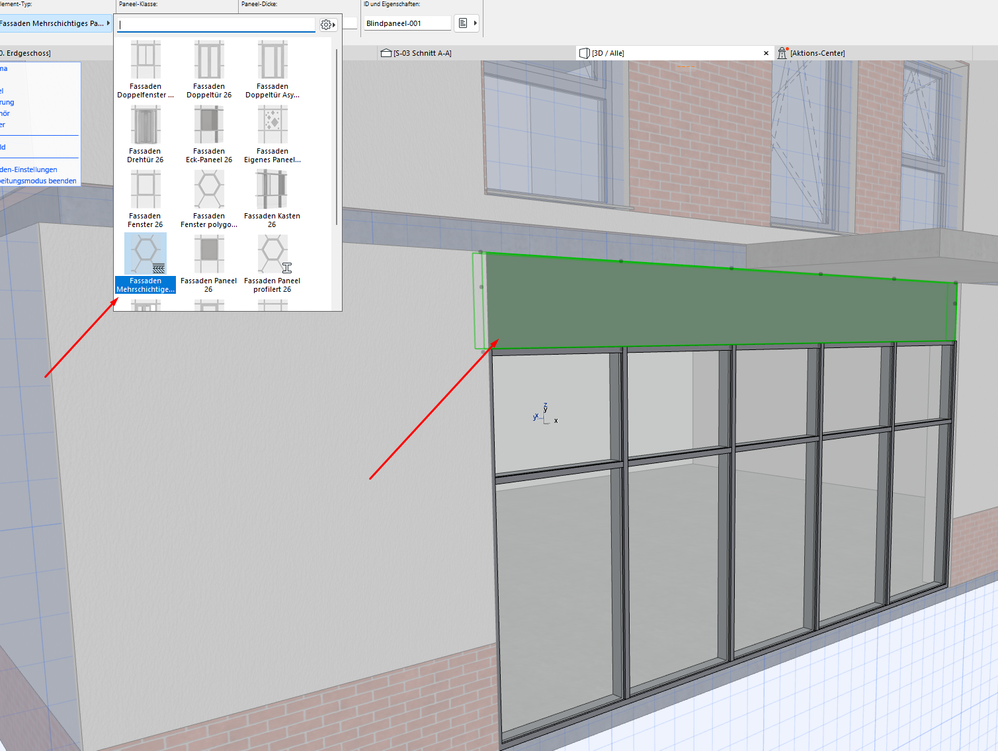Select the Fassaden Drehtür 26 panel
The height and width of the screenshot is (751, 998).
click(x=146, y=133)
